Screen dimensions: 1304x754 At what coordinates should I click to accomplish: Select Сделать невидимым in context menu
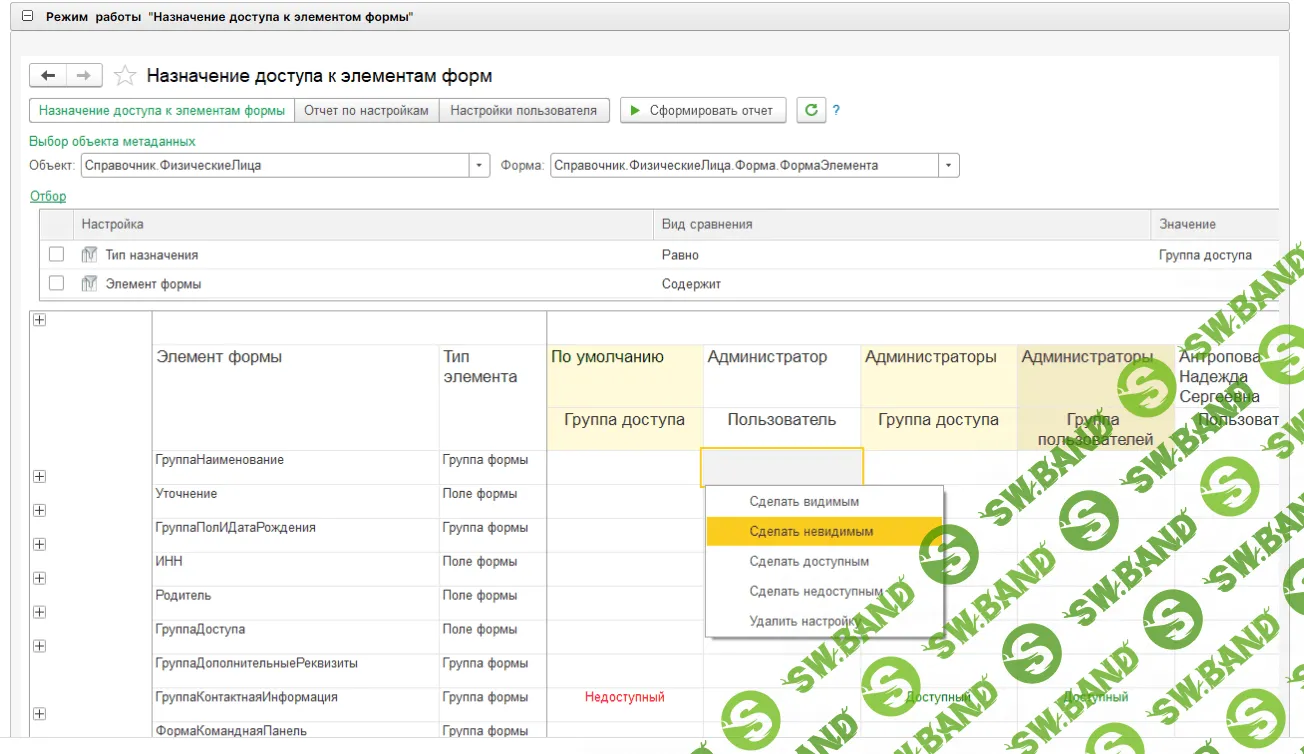click(811, 531)
